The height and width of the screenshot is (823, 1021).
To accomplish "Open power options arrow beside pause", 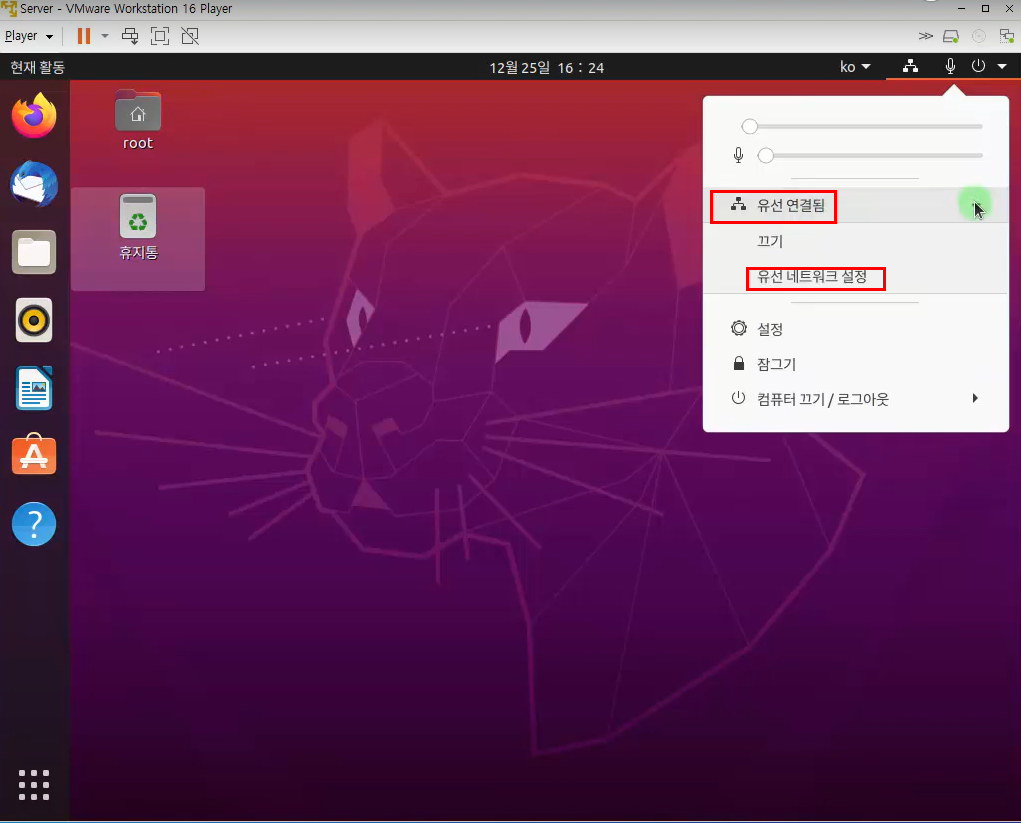I will (x=105, y=36).
